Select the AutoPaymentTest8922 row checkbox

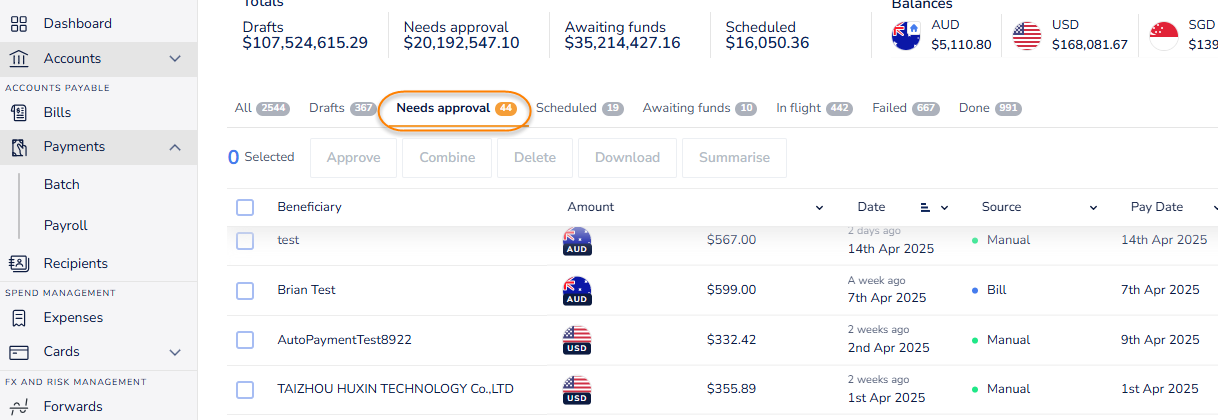(x=245, y=340)
